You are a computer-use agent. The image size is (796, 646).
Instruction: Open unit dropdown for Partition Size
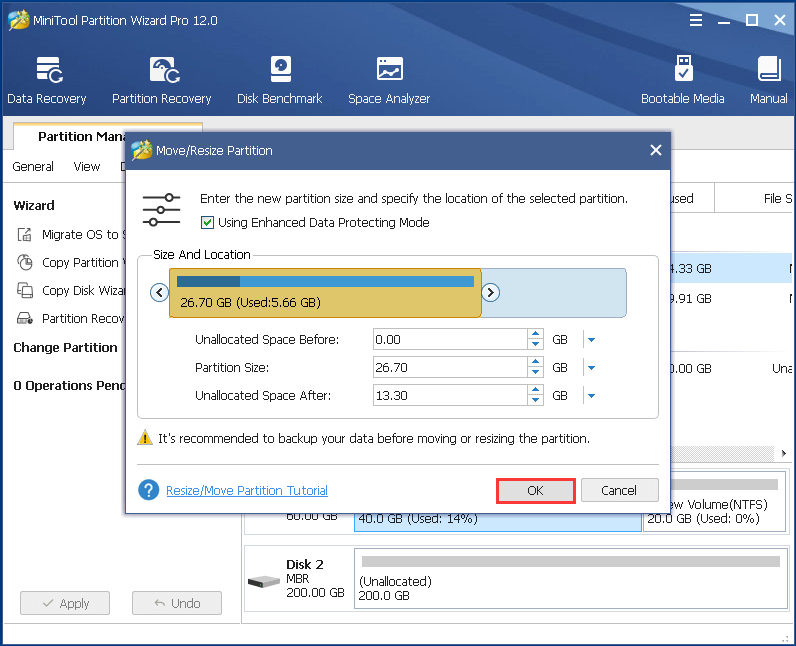coord(591,367)
